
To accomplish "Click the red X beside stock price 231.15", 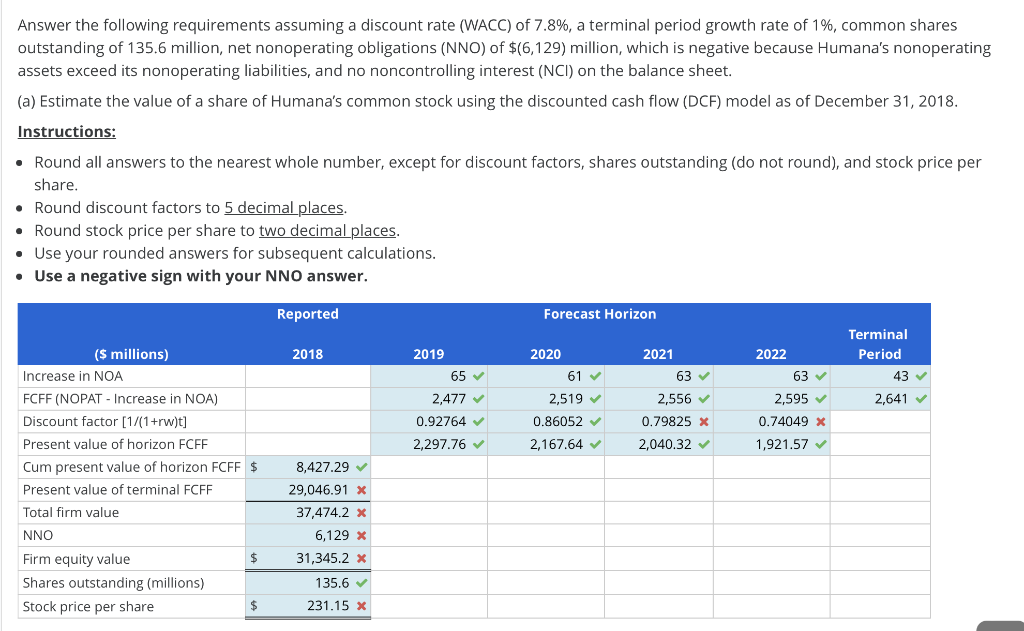I will coord(361,606).
